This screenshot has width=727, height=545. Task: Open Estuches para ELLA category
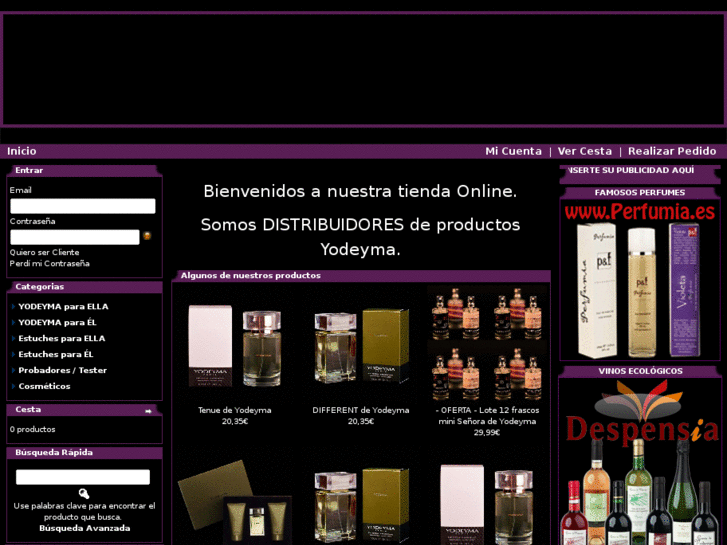pos(62,338)
